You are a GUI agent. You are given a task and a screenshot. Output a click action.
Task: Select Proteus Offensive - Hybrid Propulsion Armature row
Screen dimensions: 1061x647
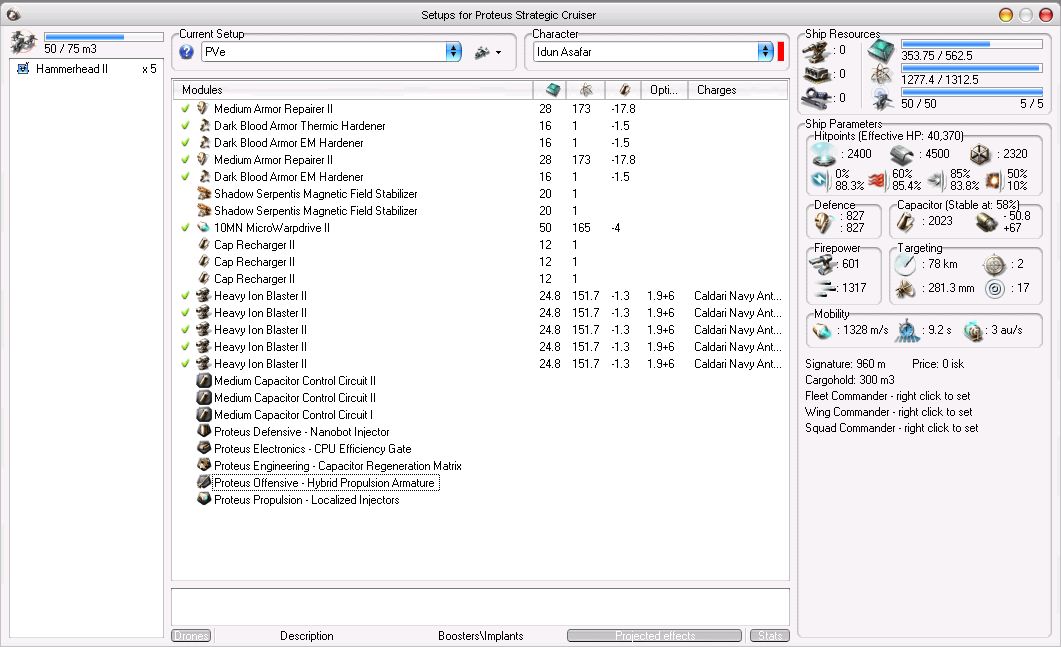(x=324, y=483)
